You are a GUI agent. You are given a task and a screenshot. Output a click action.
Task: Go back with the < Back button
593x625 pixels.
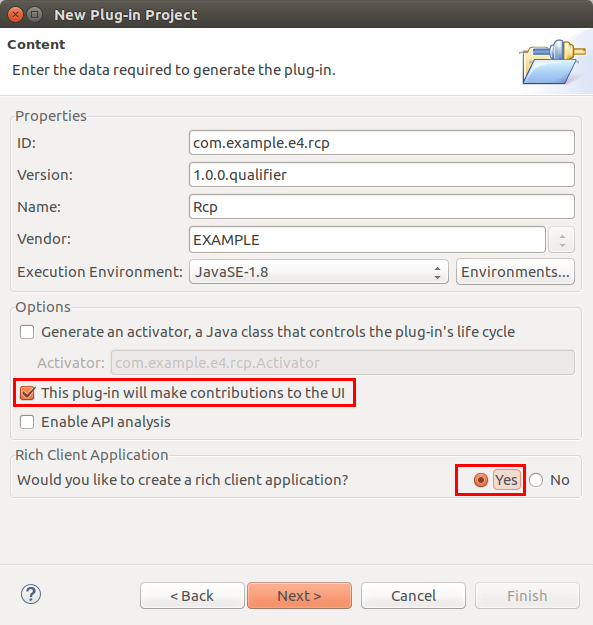(x=192, y=596)
